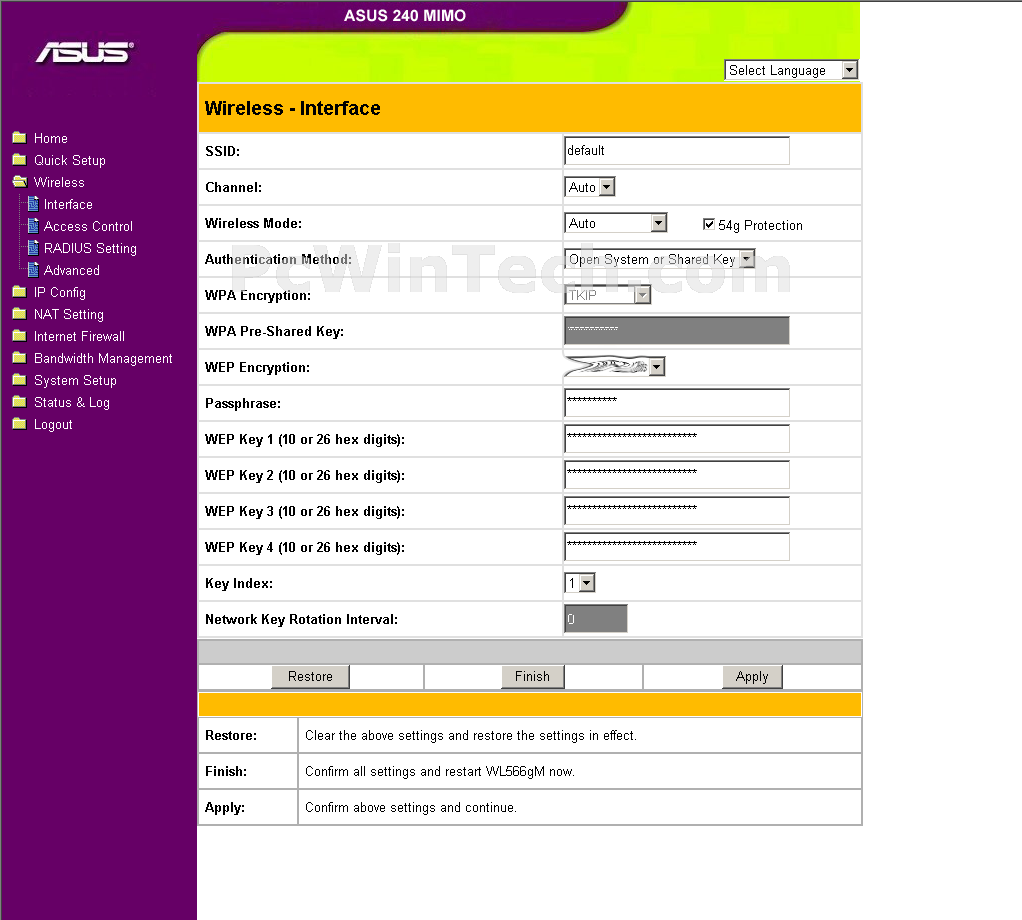
Task: Open the RADIUS Setting submenu page
Action: pyautogui.click(x=91, y=248)
